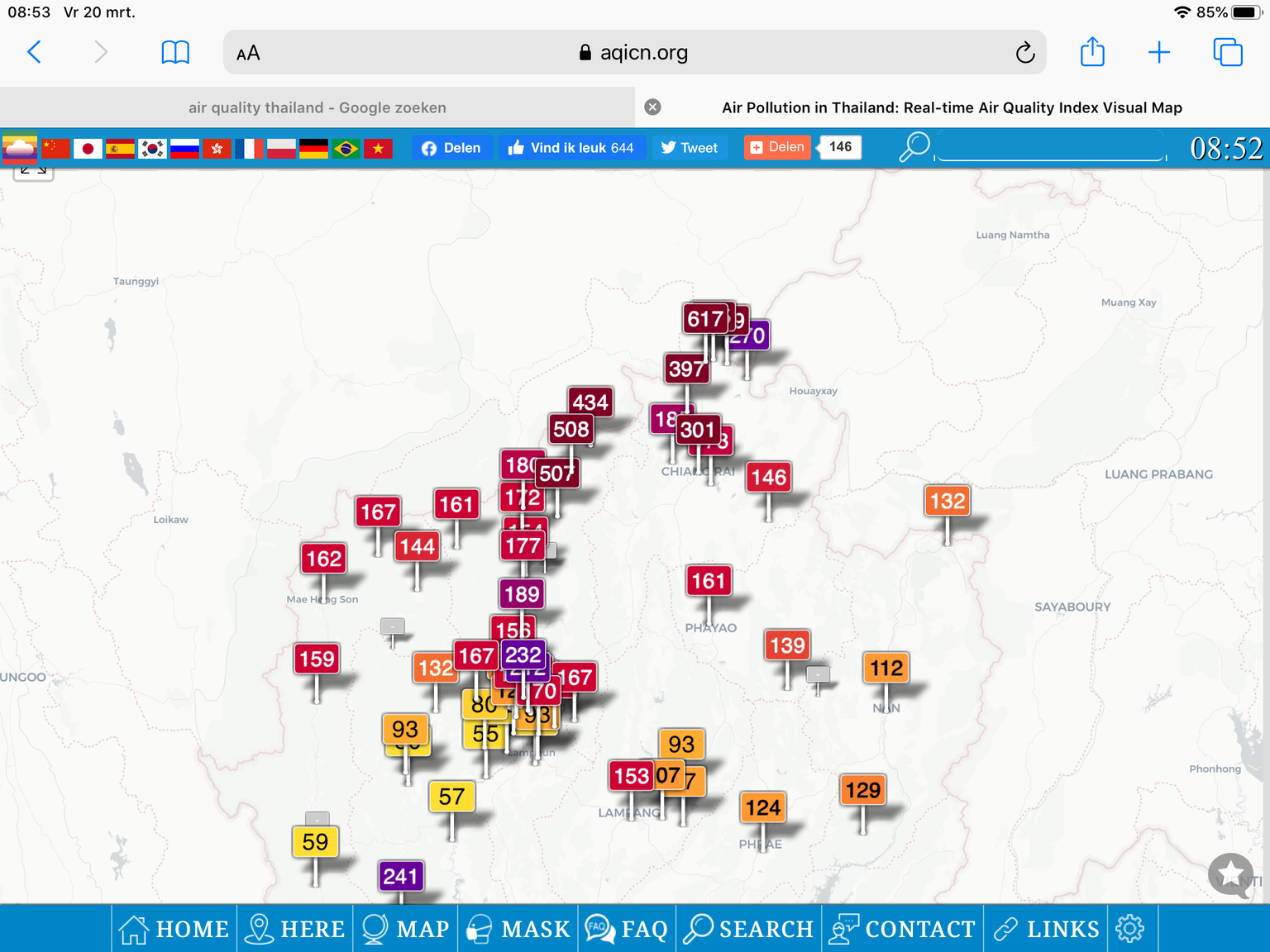1270x952 pixels.
Task: Open the MASK item in the bottom navigation
Action: click(x=518, y=929)
